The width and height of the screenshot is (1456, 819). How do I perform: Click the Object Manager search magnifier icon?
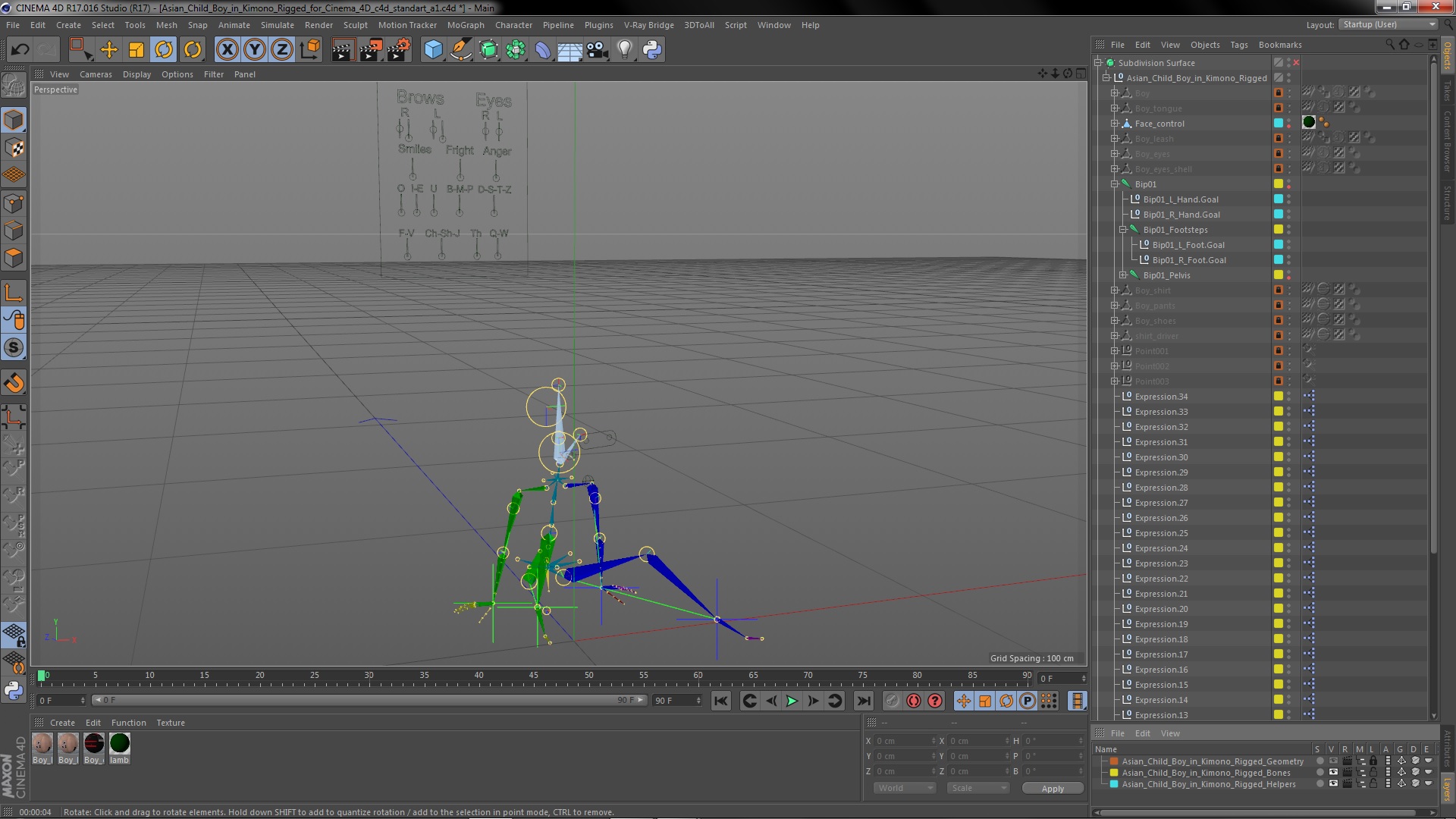[x=1389, y=45]
